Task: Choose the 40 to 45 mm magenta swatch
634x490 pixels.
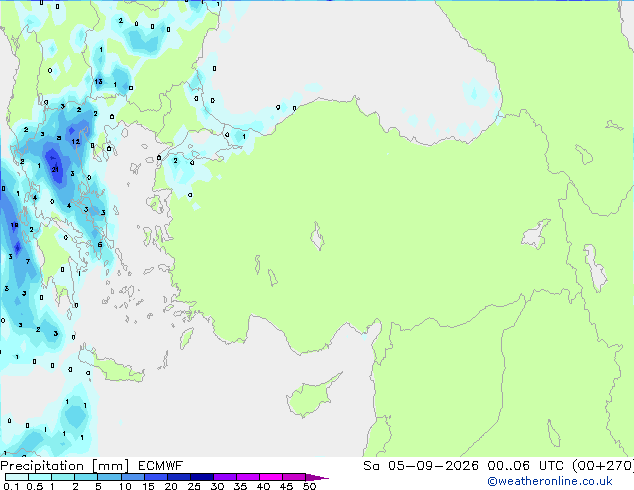Action: click(x=271, y=477)
